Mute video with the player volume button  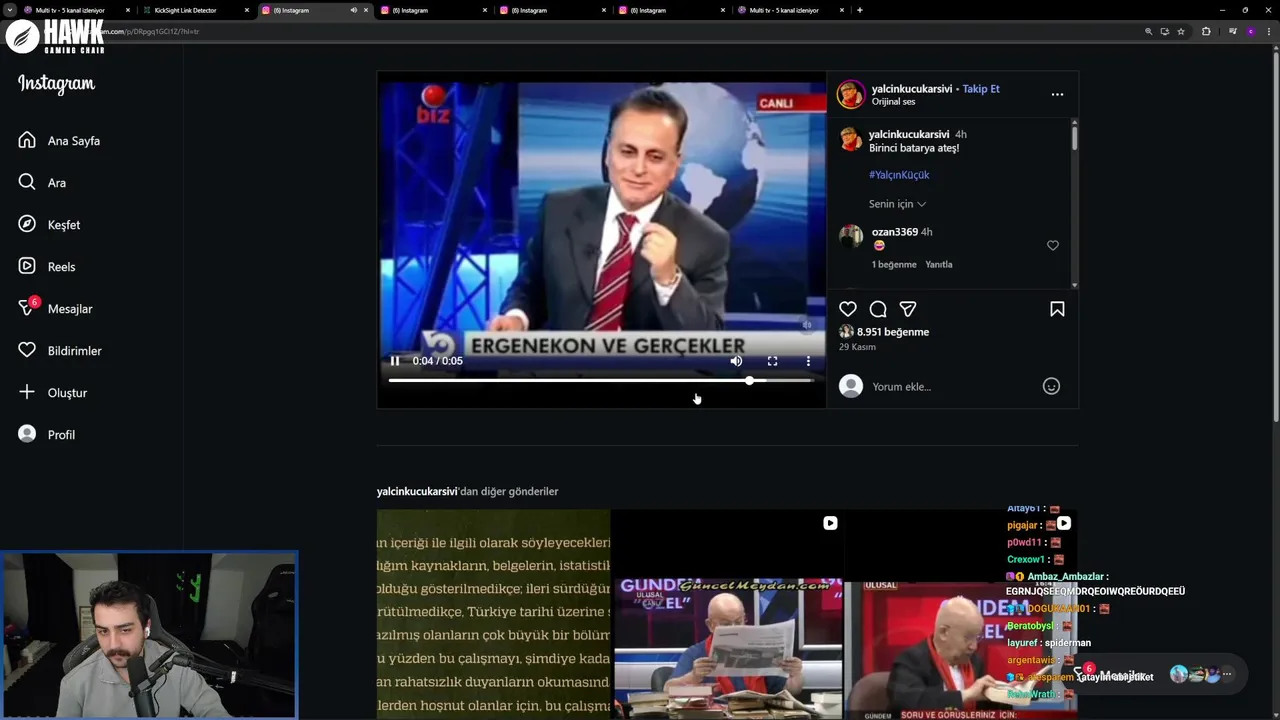tap(736, 361)
